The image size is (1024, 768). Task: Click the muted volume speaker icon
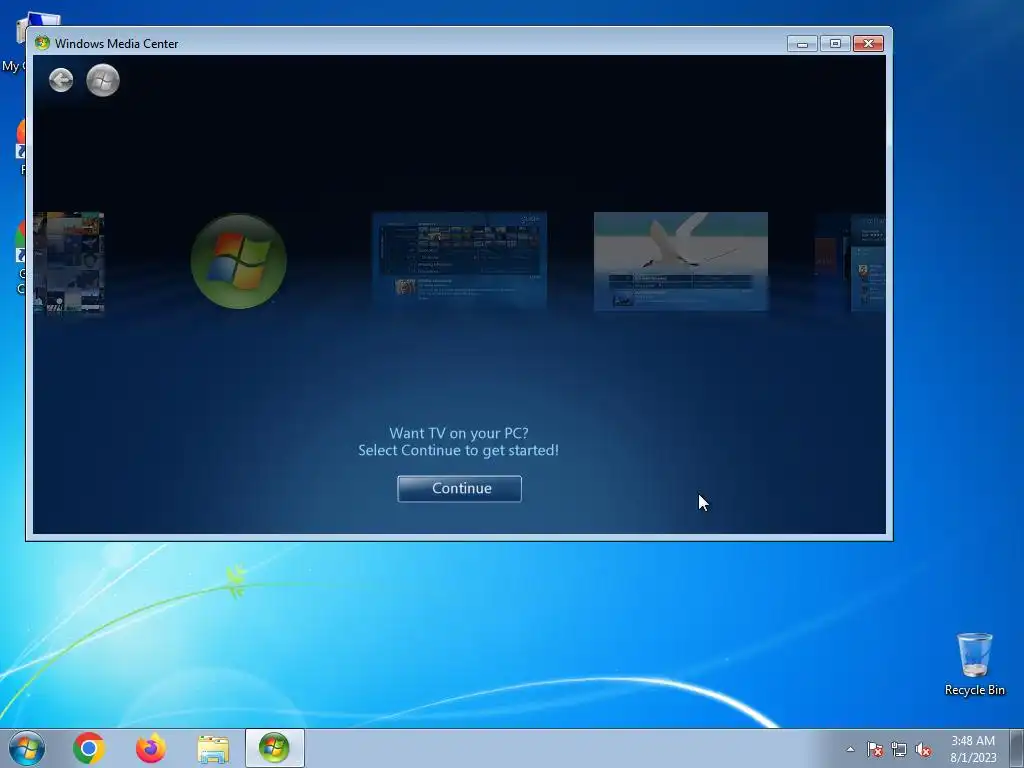click(923, 749)
